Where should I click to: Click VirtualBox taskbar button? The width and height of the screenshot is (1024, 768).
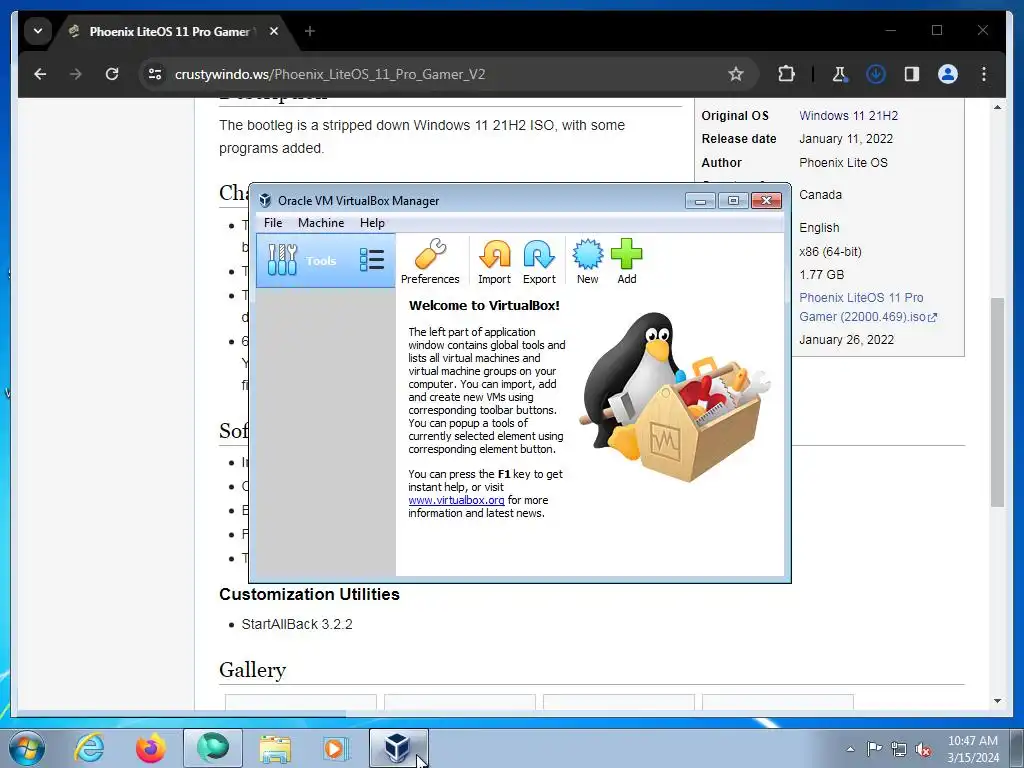pyautogui.click(x=398, y=748)
